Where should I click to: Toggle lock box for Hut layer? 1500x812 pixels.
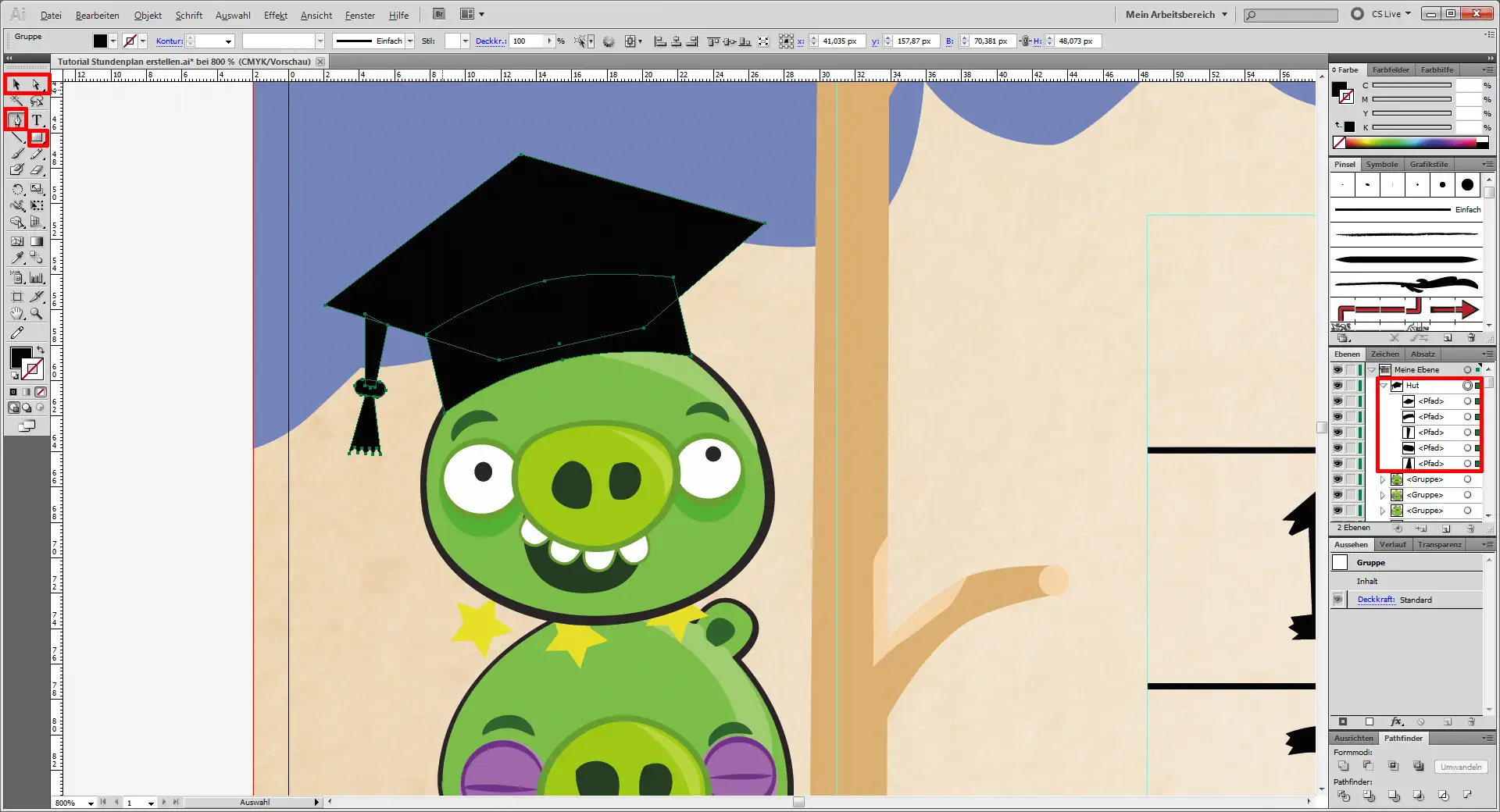(1351, 386)
